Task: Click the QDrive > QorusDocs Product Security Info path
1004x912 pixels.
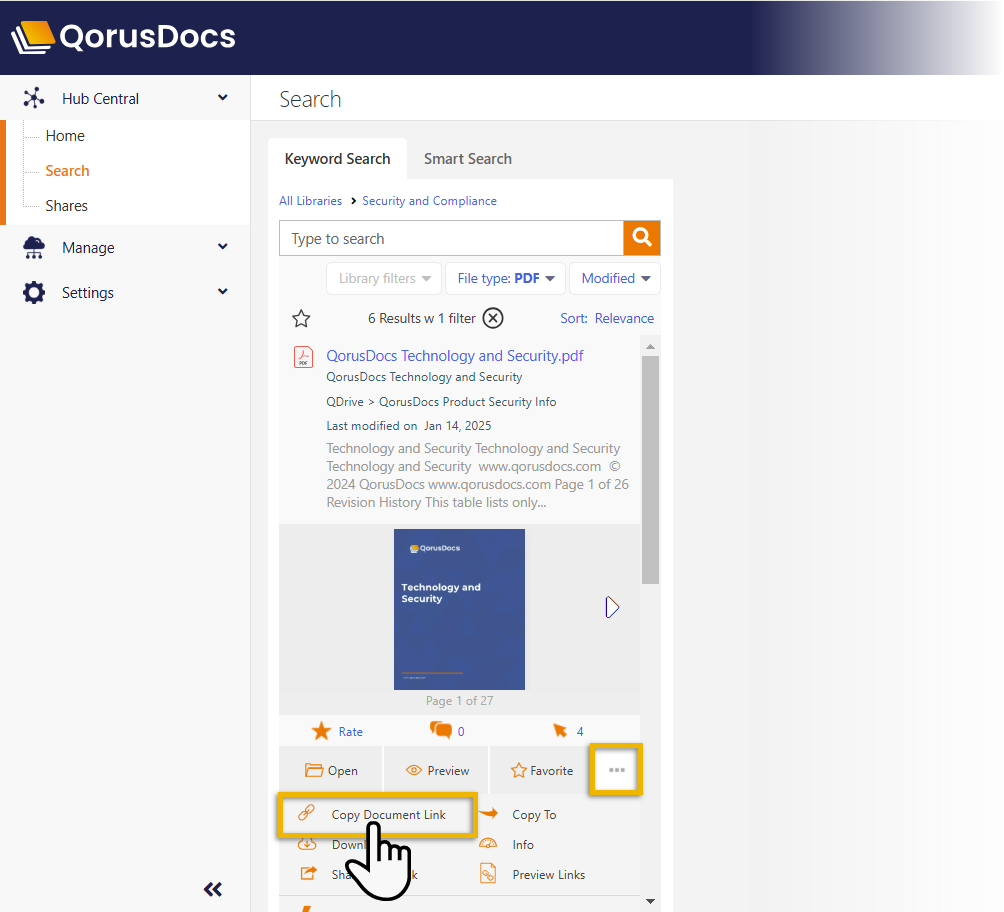Action: coord(441,402)
